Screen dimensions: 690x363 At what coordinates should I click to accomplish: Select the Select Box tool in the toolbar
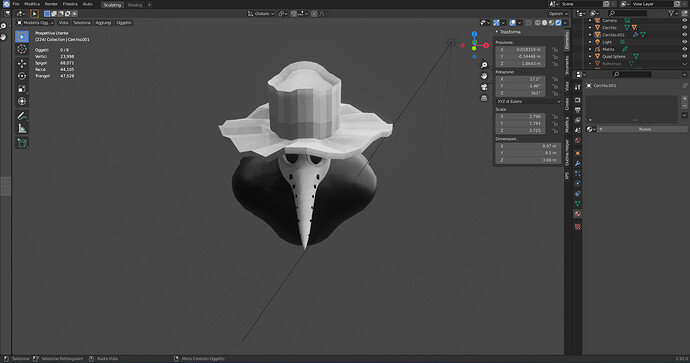(22, 37)
